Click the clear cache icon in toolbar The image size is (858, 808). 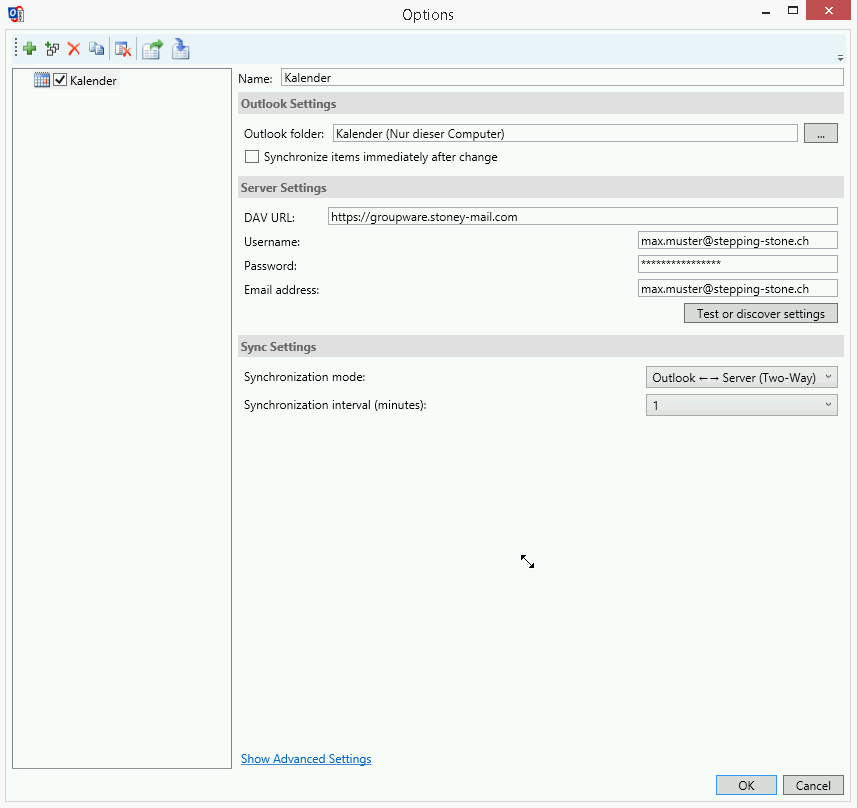point(123,48)
